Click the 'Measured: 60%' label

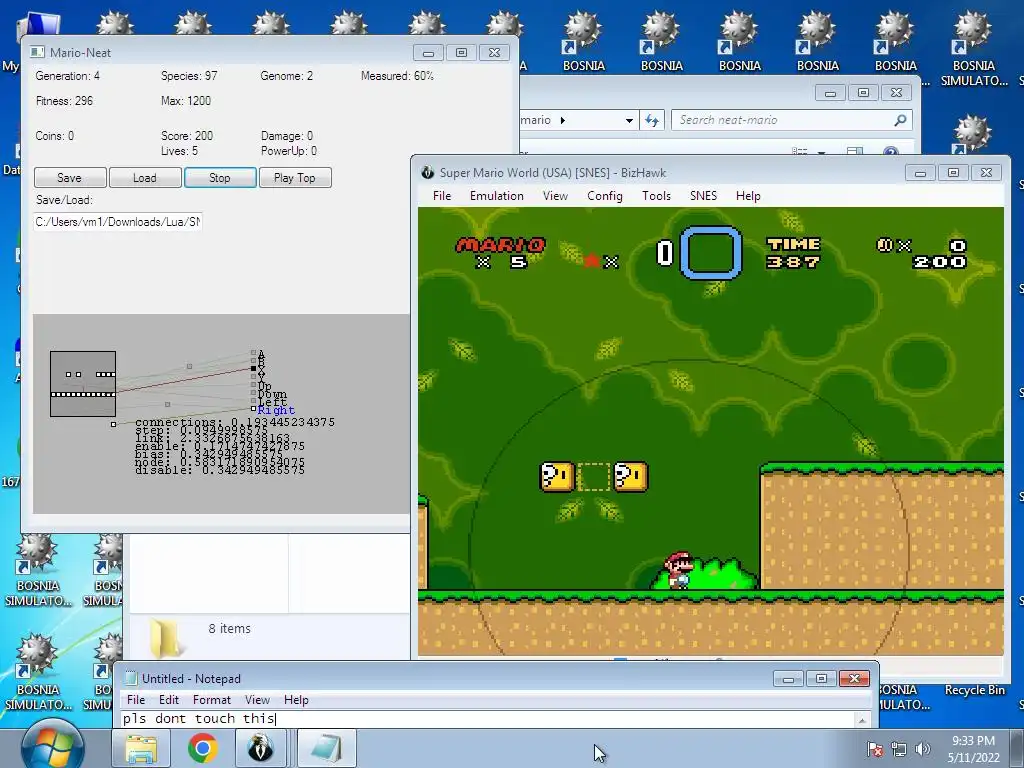(x=397, y=76)
